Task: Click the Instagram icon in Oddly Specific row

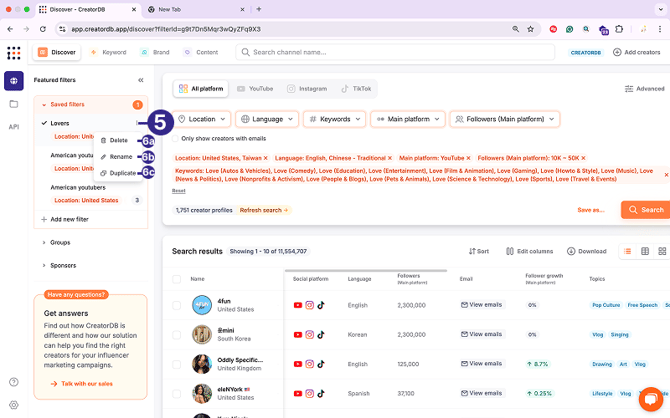Action: pos(309,364)
